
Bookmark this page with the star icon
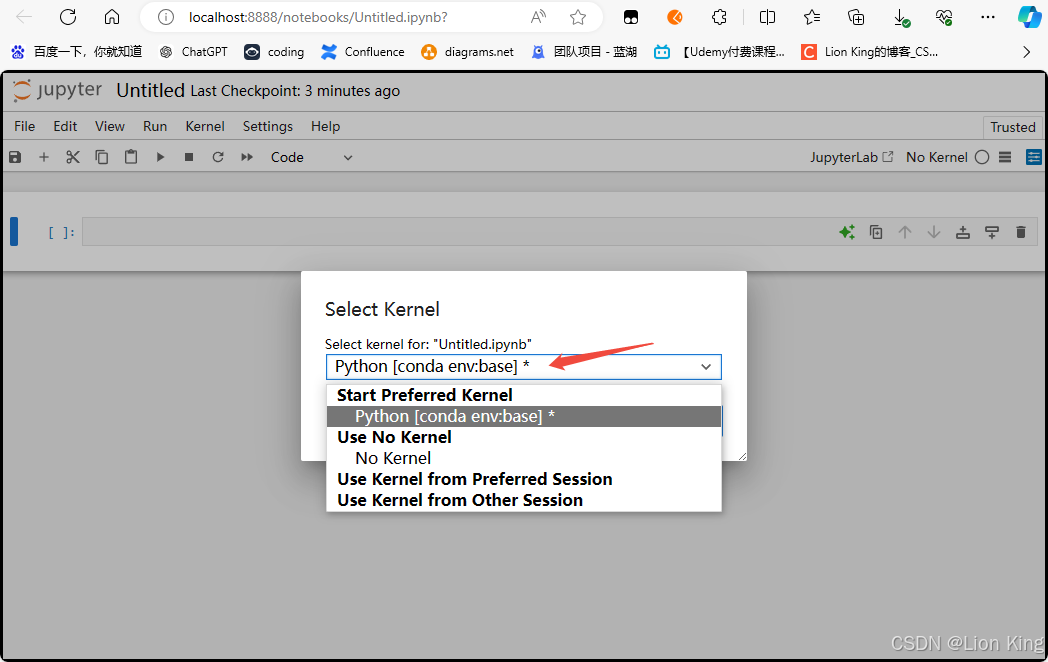click(x=578, y=17)
